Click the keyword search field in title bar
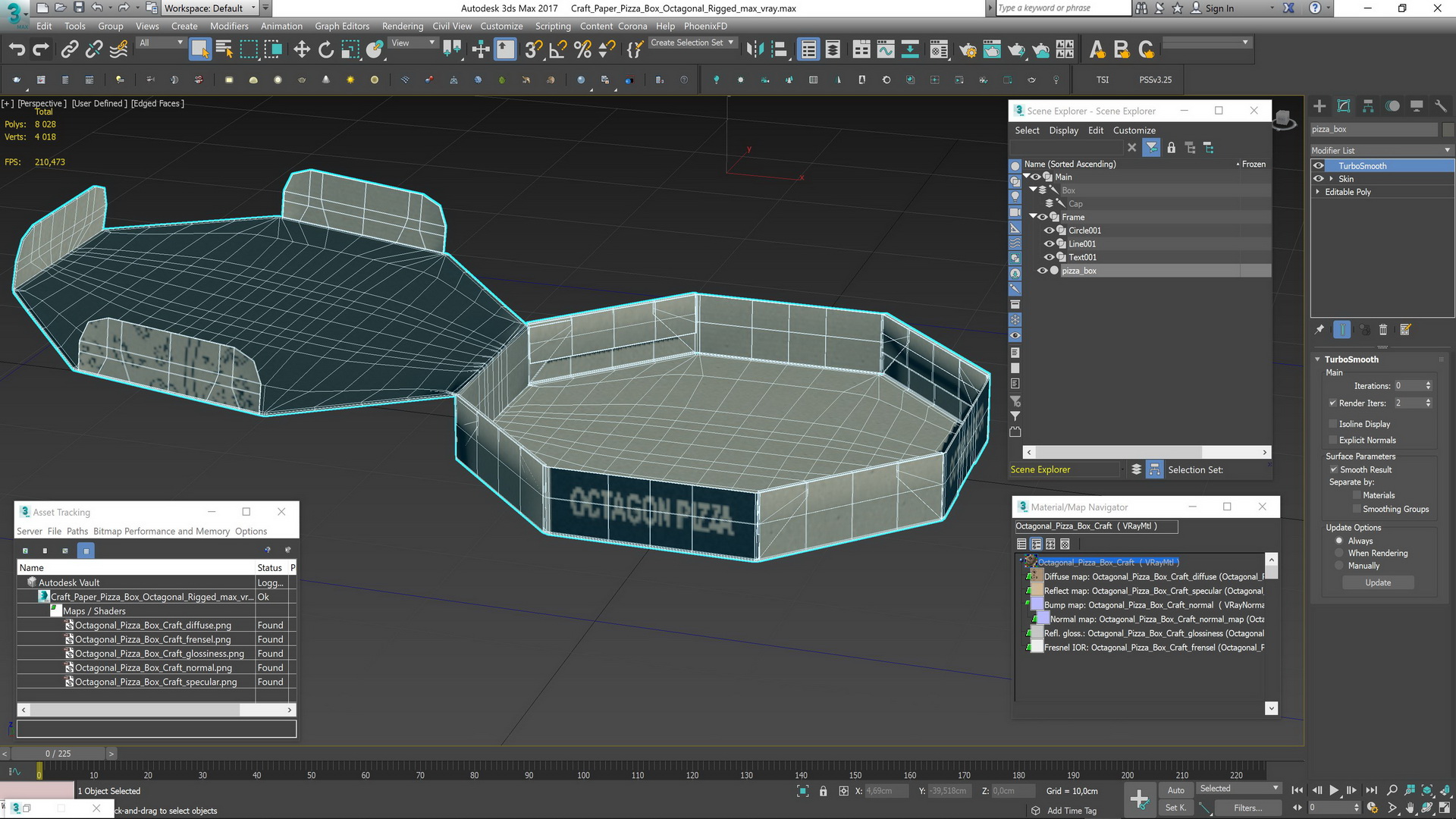Image resolution: width=1456 pixels, height=819 pixels. pos(1062,8)
